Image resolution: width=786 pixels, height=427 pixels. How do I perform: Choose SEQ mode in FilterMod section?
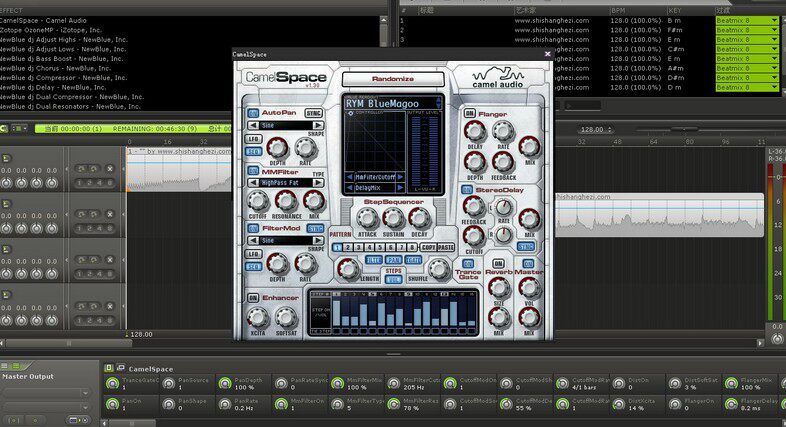click(253, 267)
